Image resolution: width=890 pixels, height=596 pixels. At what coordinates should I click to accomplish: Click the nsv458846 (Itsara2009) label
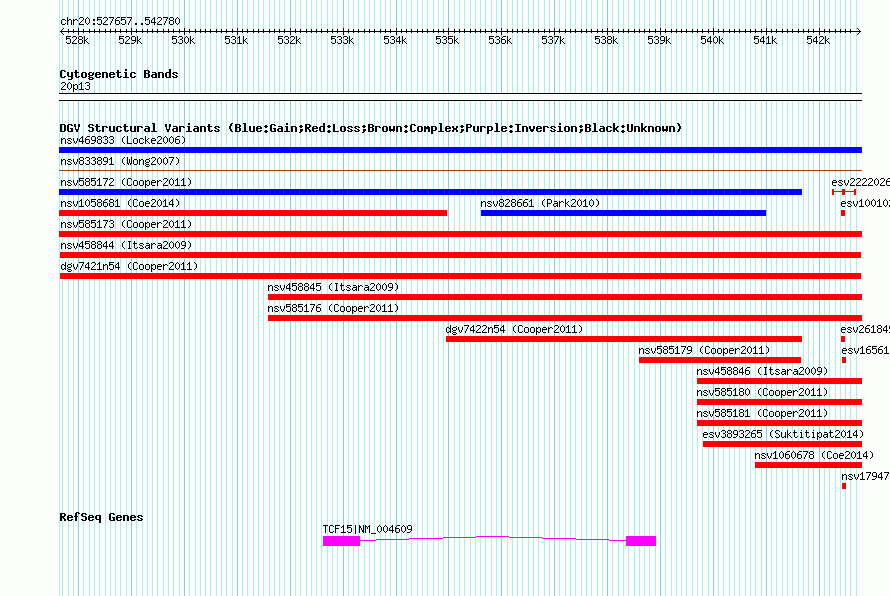(762, 371)
